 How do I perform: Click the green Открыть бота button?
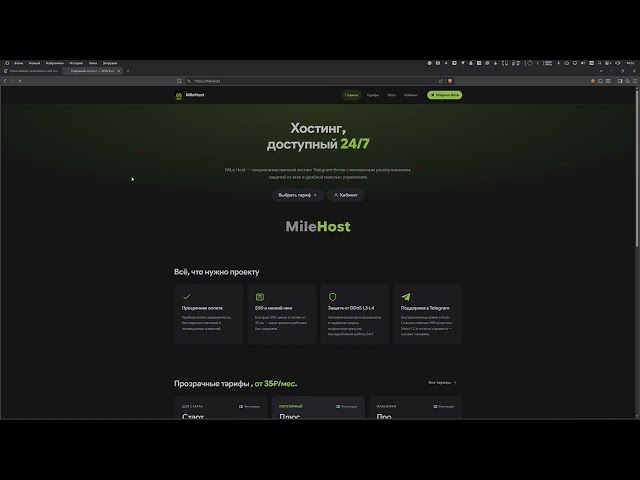tap(444, 95)
